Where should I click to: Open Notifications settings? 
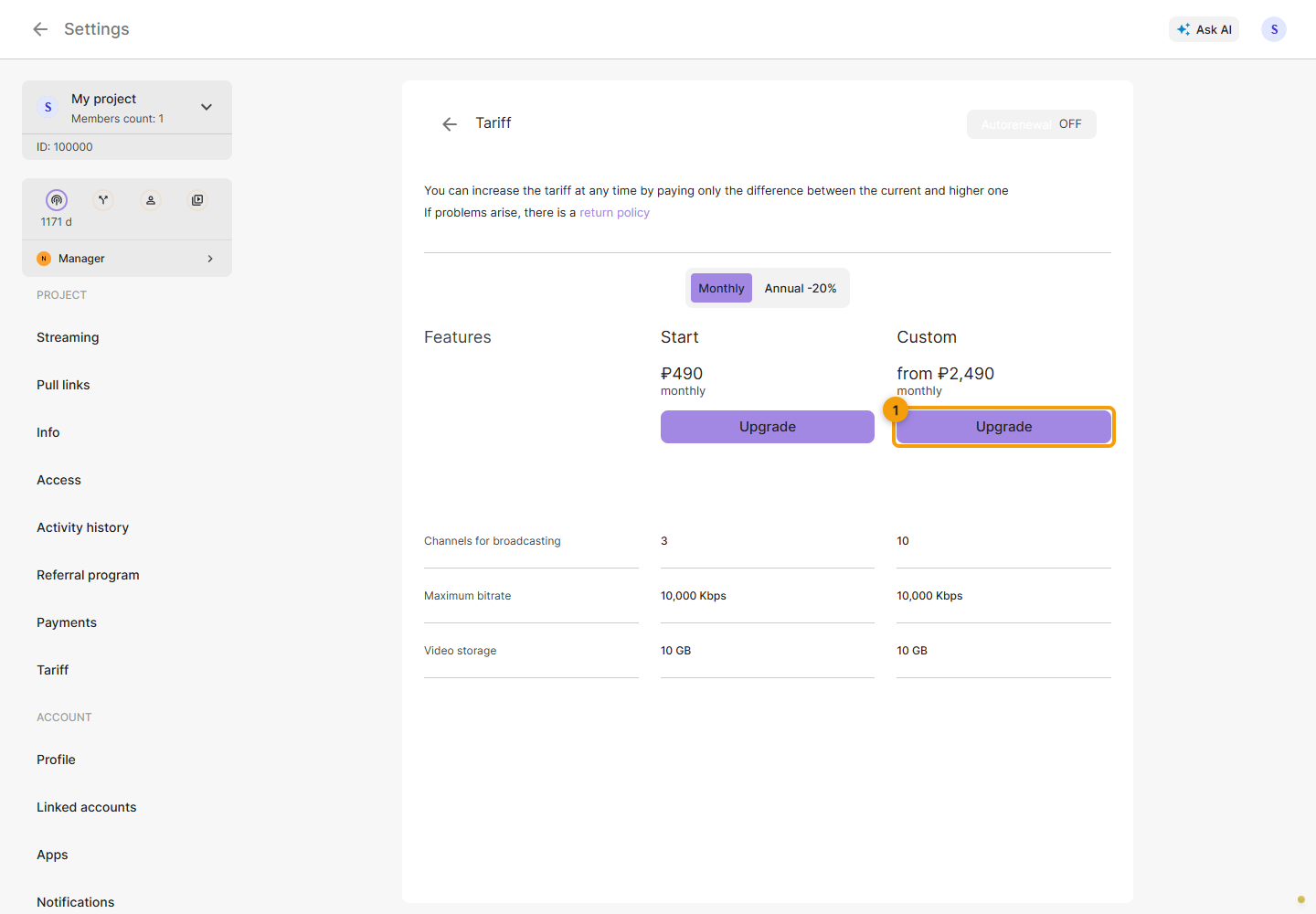76,902
